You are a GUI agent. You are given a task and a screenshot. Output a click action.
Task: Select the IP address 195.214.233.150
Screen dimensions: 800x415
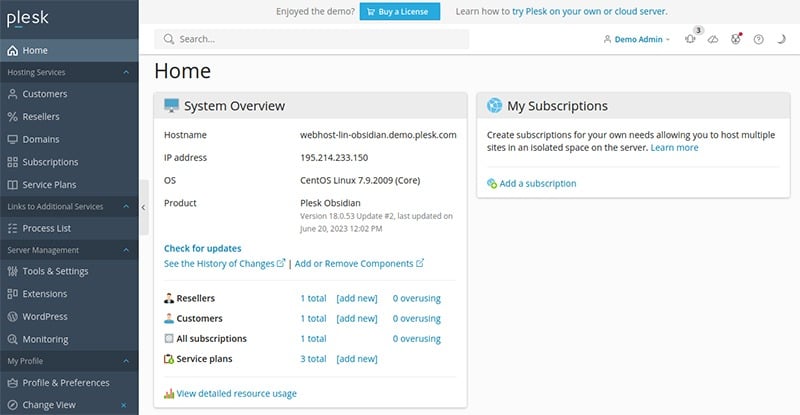(x=334, y=158)
